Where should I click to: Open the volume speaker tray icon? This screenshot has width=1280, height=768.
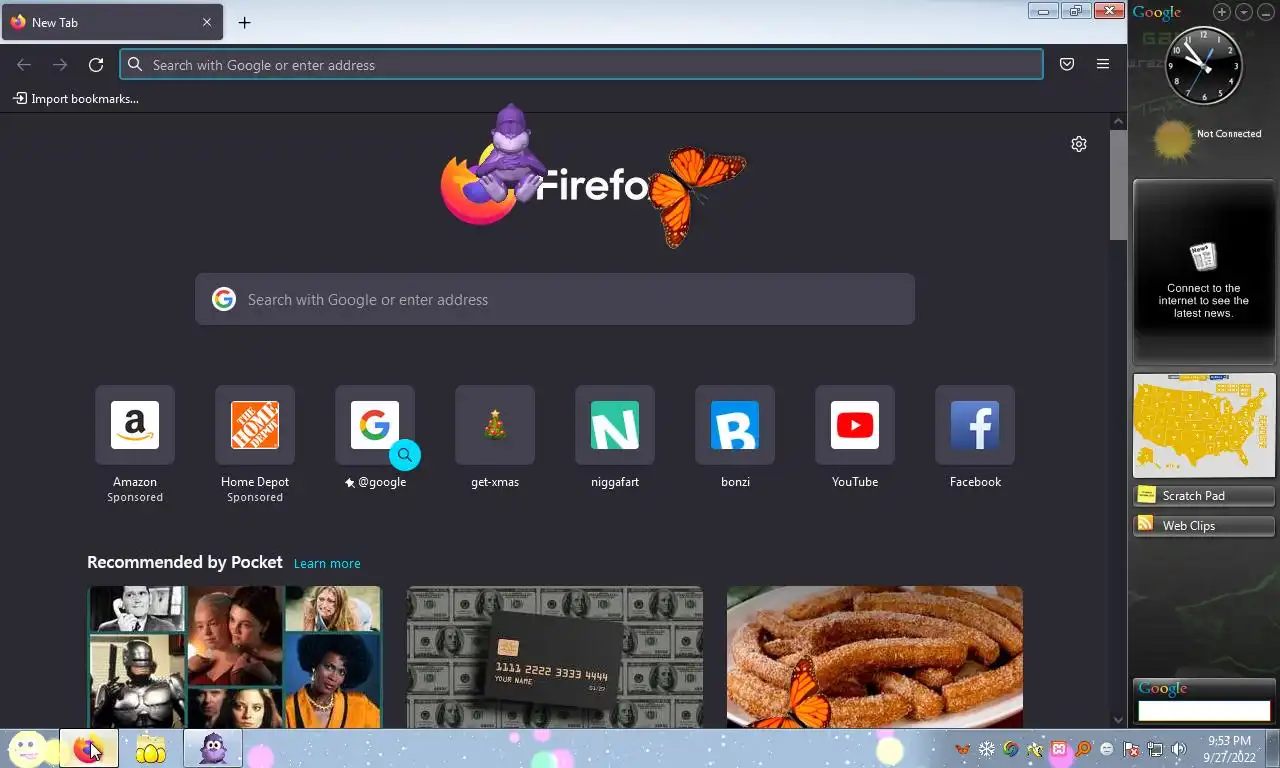[x=1179, y=748]
